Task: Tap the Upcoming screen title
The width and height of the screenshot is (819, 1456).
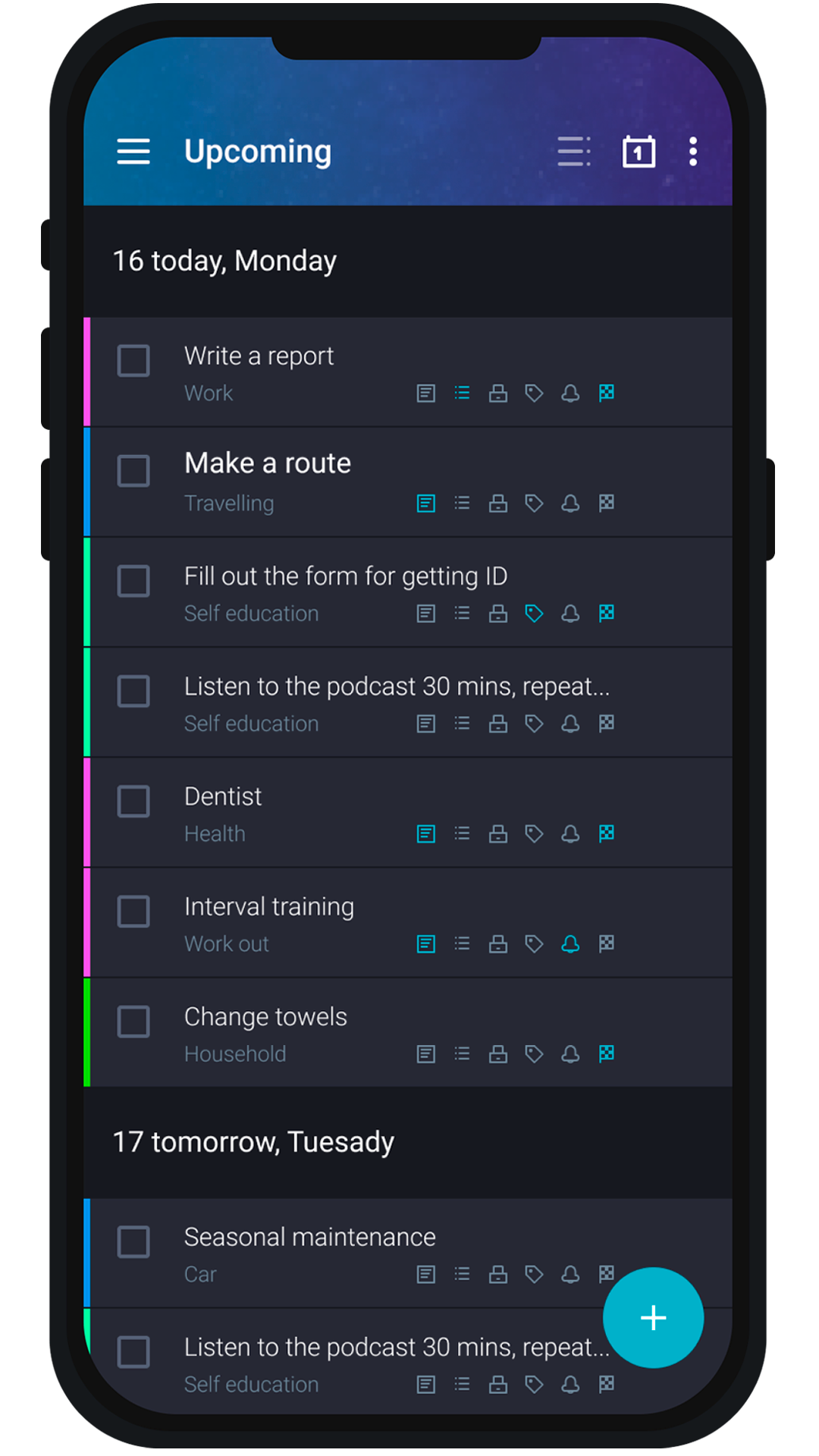Action: point(258,152)
